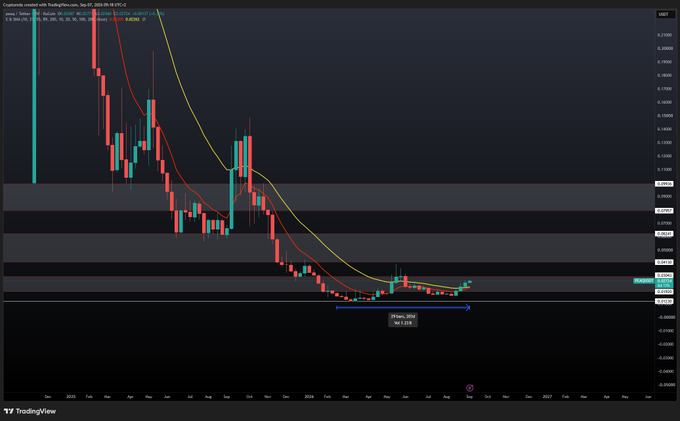
Task: Click the green current price label
Action: tap(664, 283)
